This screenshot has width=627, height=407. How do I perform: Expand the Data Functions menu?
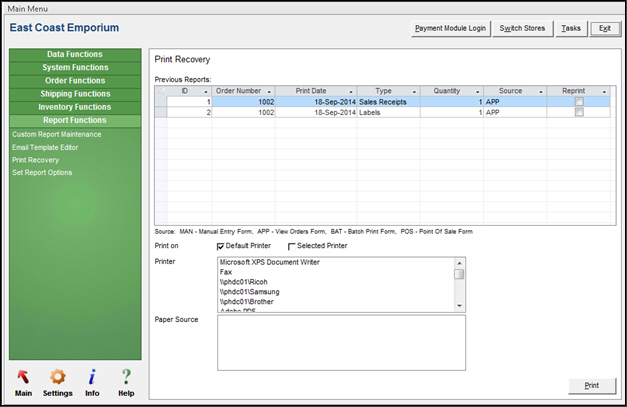point(75,54)
